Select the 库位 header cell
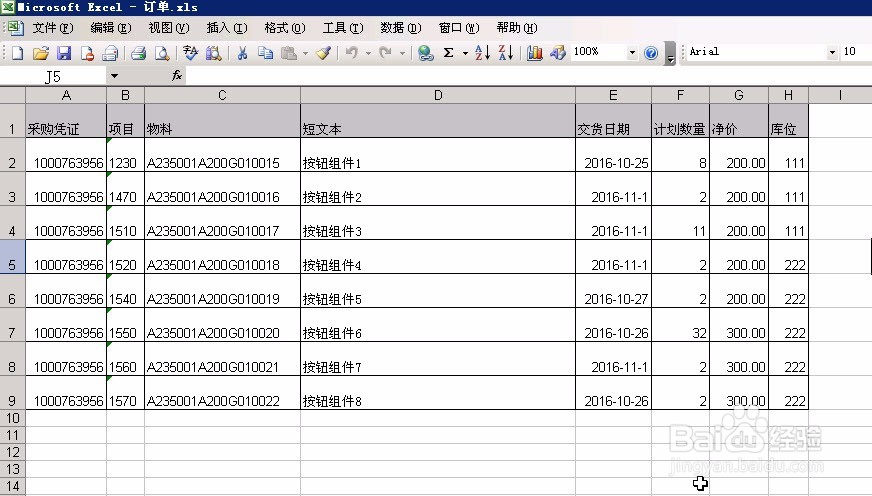The height and width of the screenshot is (496, 872). click(788, 121)
